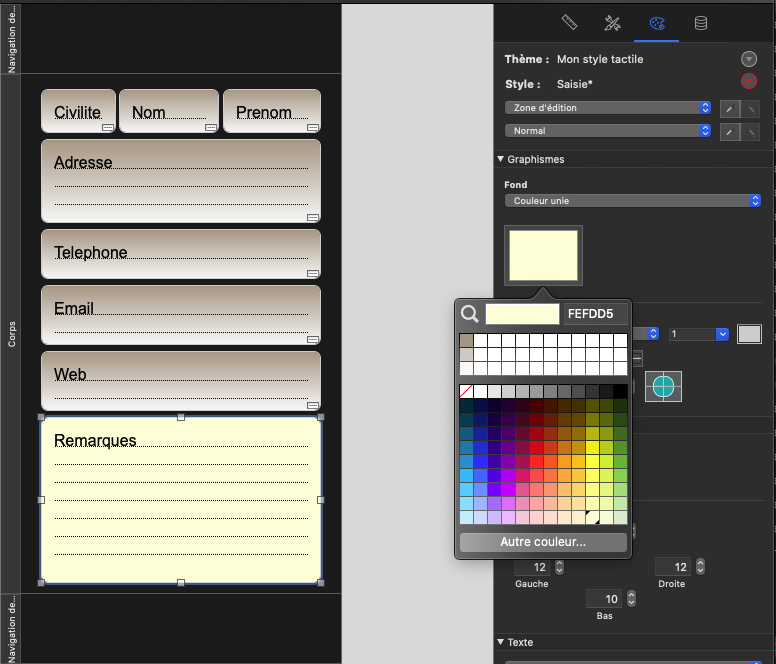Open the Couleur unie fill dropdown
This screenshot has height=664, width=776.
[632, 201]
